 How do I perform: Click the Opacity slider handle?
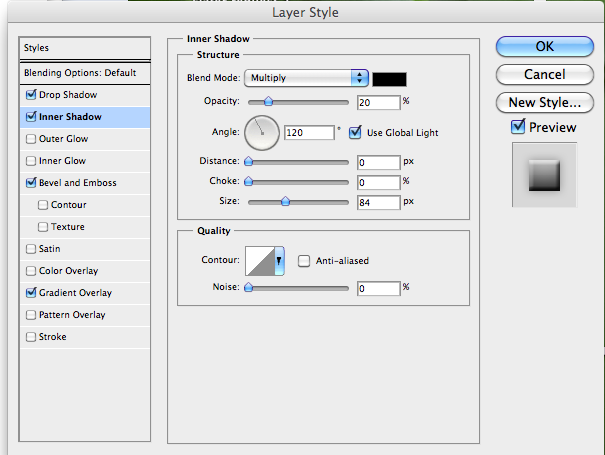pyautogui.click(x=267, y=102)
